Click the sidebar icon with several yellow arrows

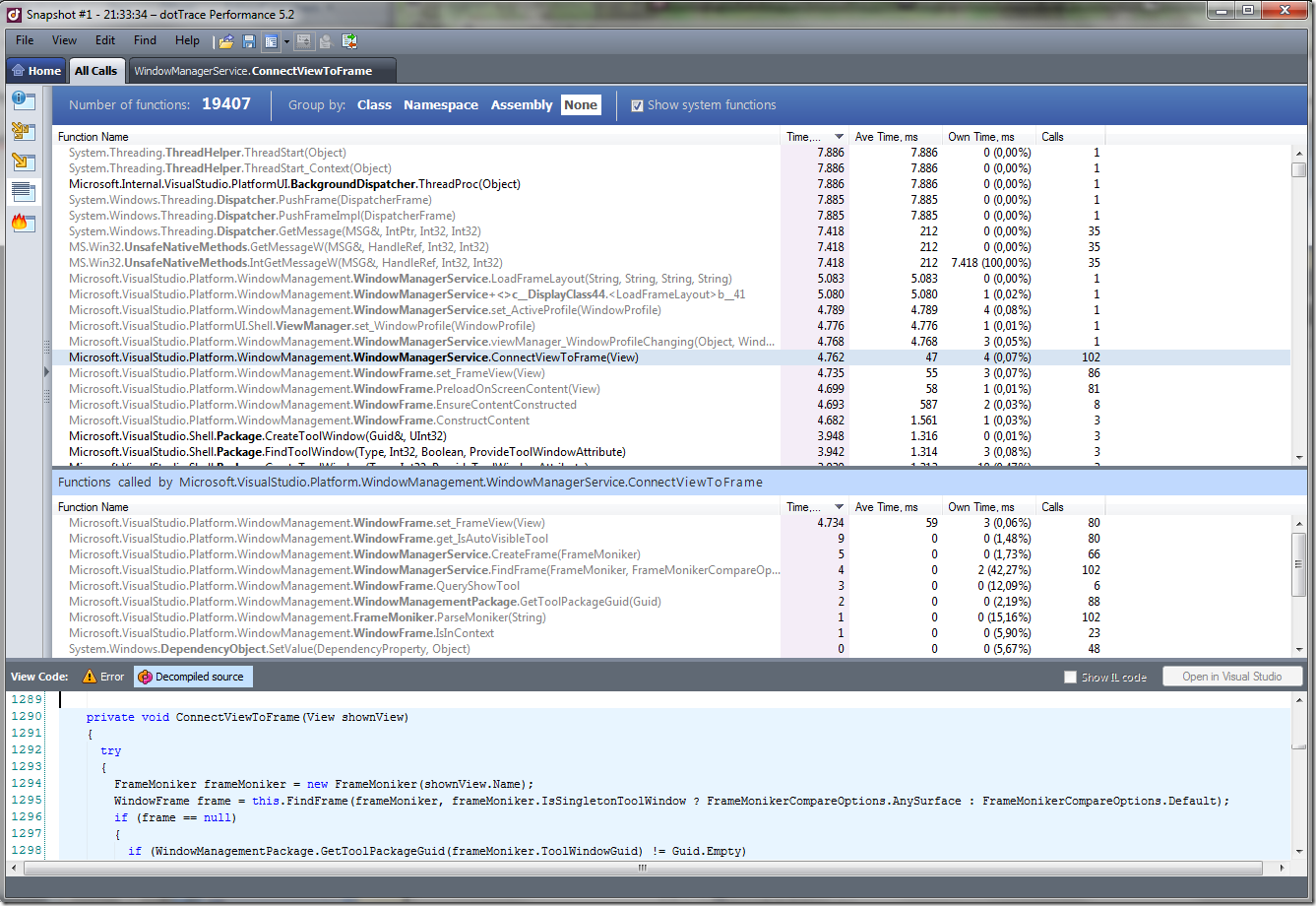24,131
